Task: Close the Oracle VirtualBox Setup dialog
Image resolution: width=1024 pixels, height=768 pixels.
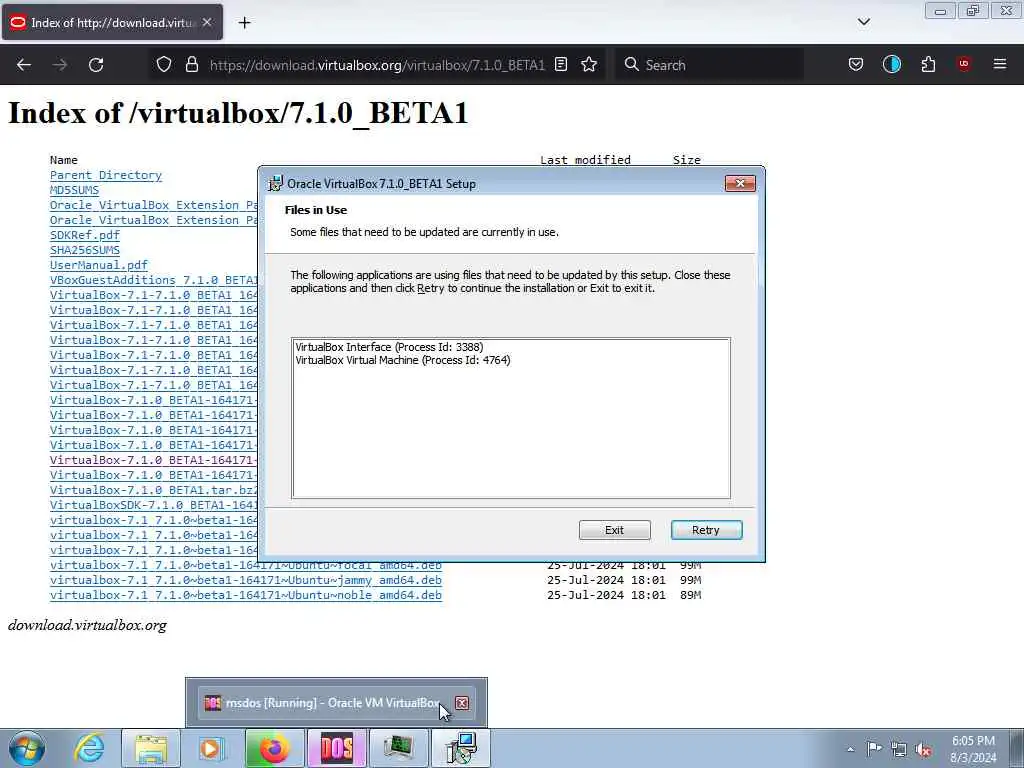Action: [740, 184]
